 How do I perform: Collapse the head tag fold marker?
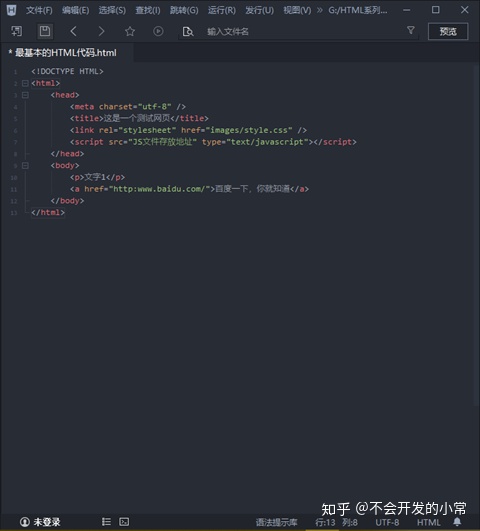point(25,95)
